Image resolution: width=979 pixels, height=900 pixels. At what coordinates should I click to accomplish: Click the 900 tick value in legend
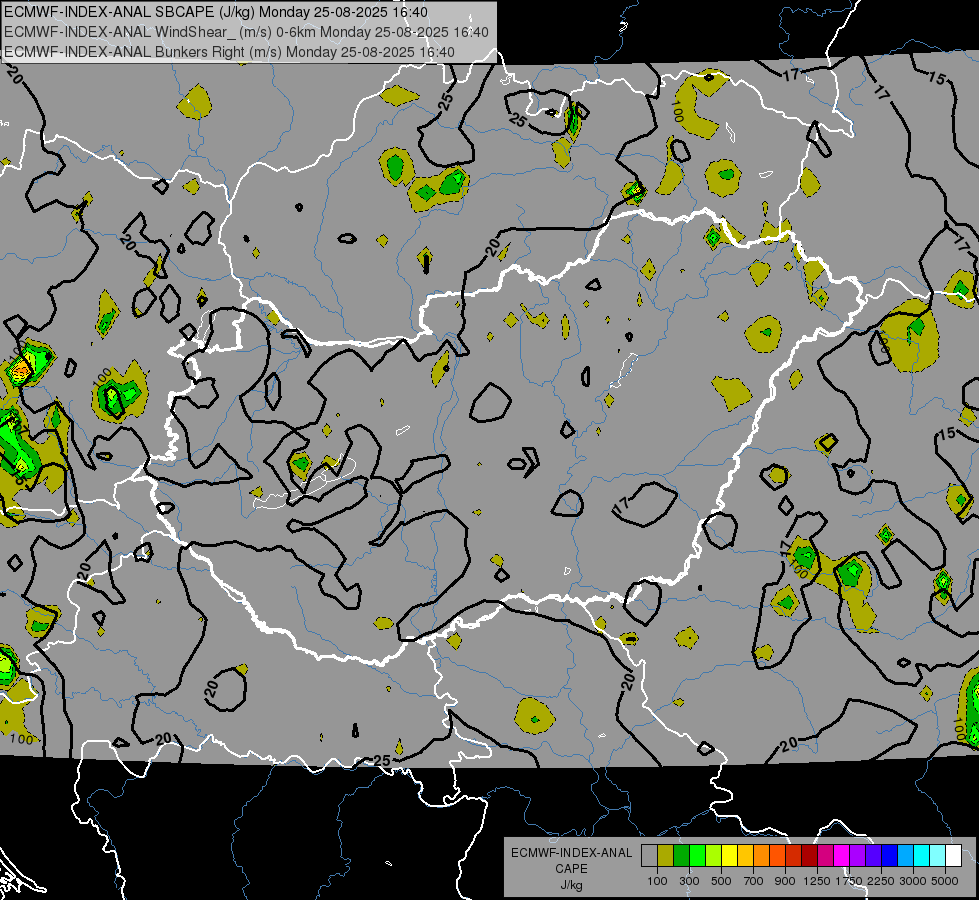point(785,881)
